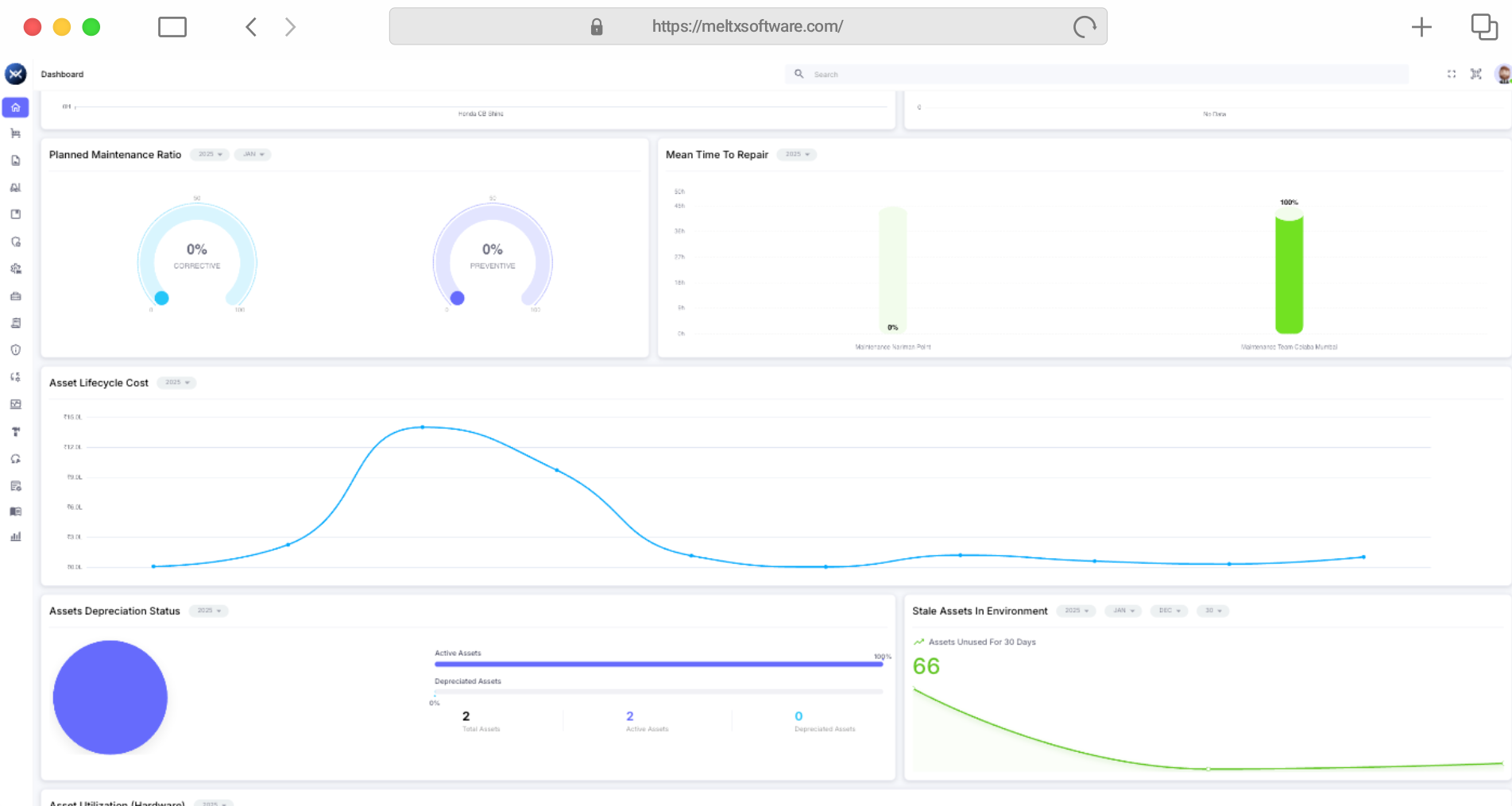Click the MeltX logo at top left
Viewport: 1512px width, 806px height.
(16, 74)
